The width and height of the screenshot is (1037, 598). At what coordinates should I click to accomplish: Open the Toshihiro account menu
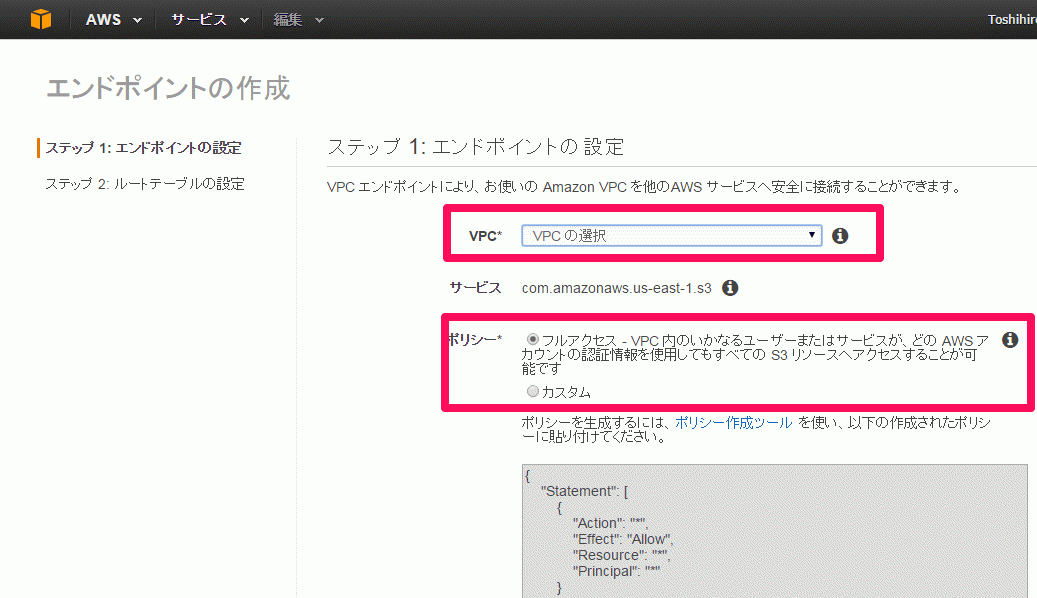point(1012,20)
